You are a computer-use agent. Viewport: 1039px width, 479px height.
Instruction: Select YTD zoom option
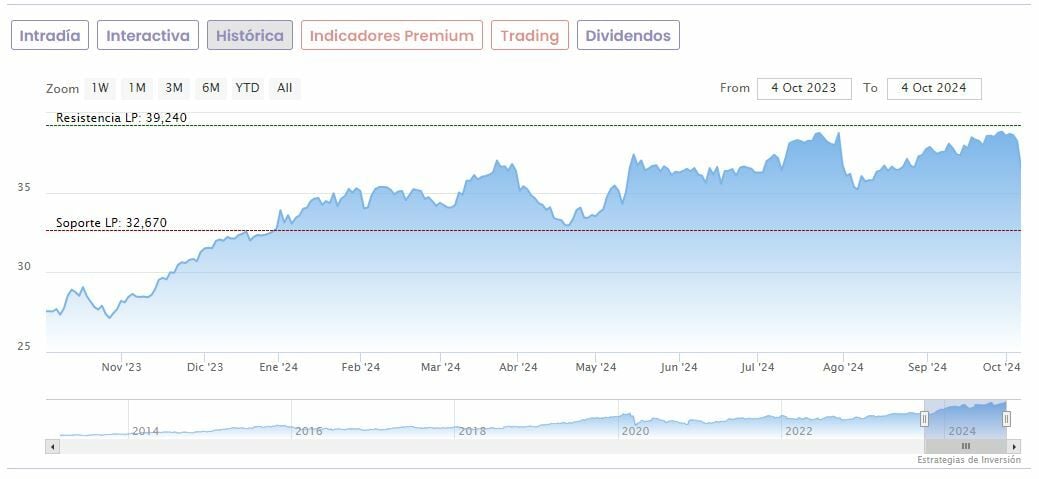247,88
